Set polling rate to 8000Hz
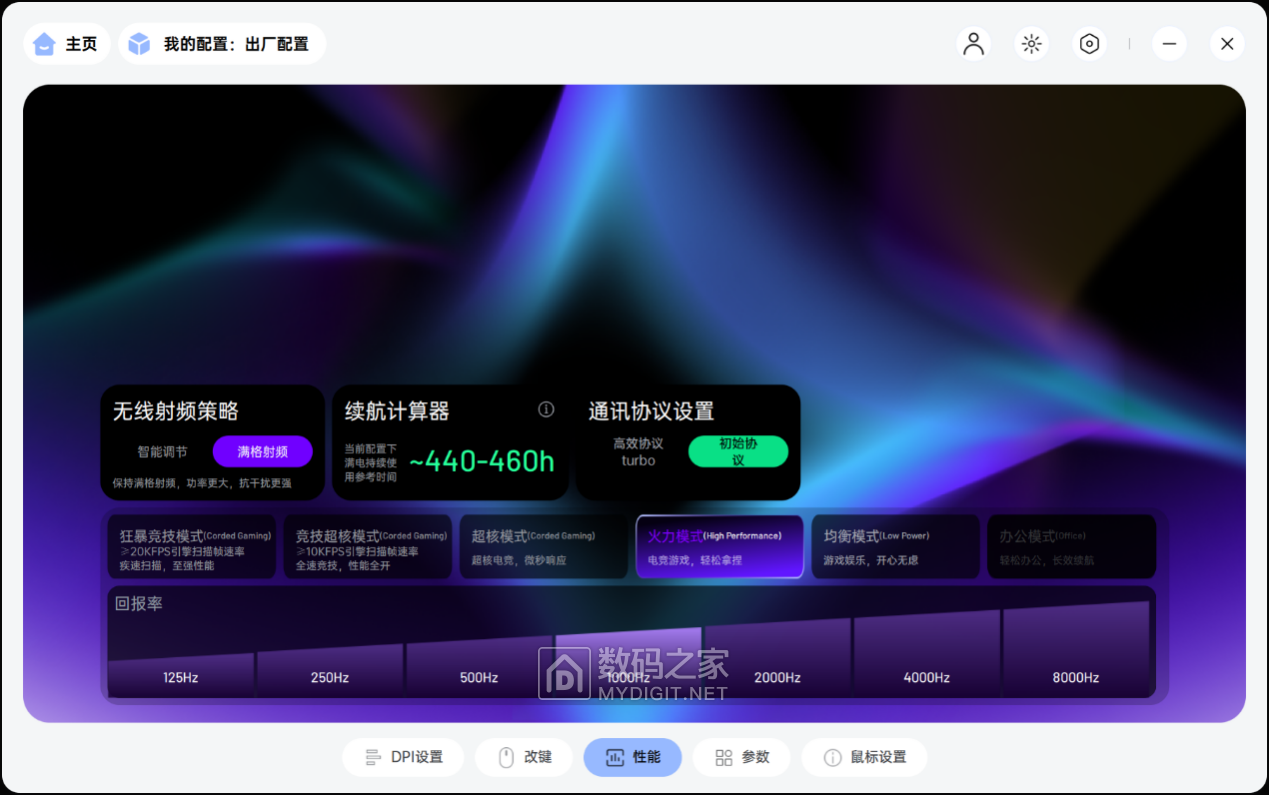1269x795 pixels. pyautogui.click(x=1076, y=651)
